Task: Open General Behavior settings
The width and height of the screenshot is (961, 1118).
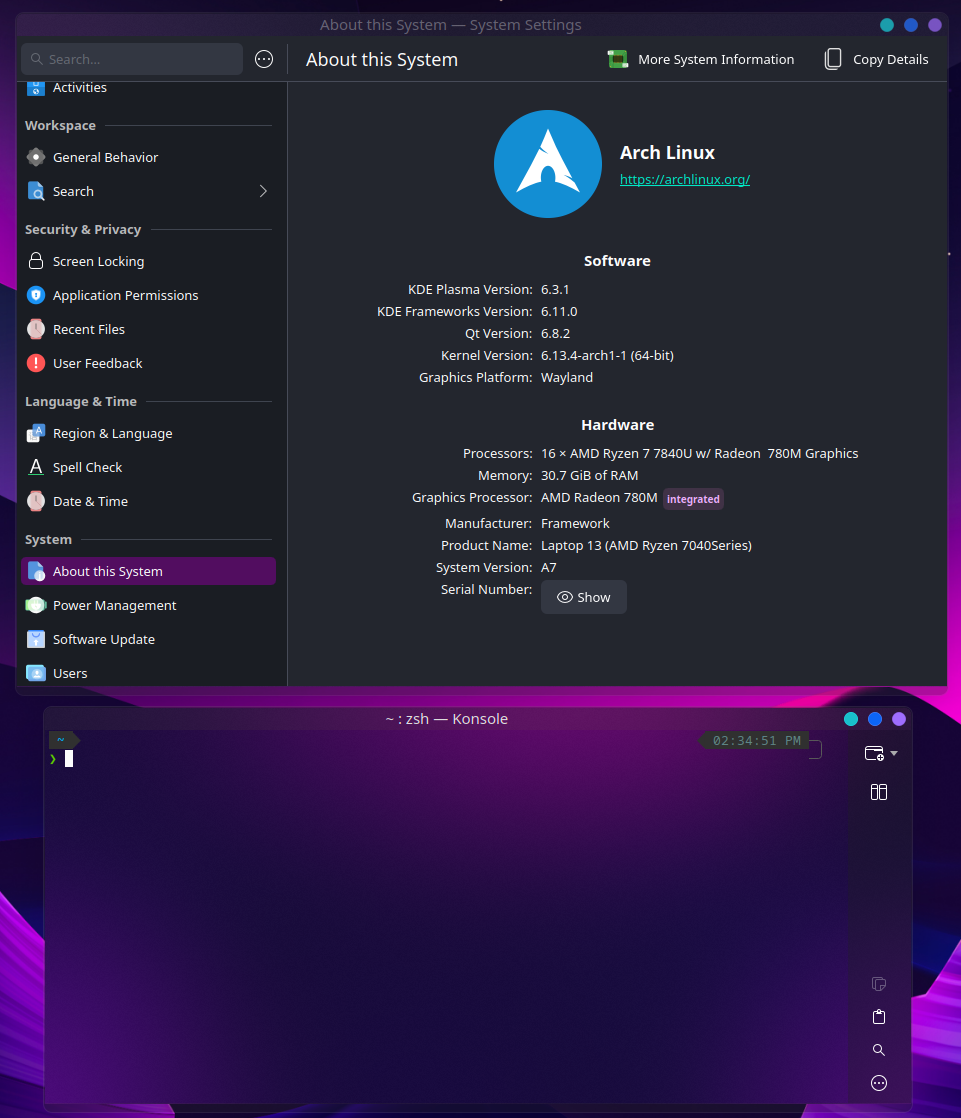Action: pos(148,157)
